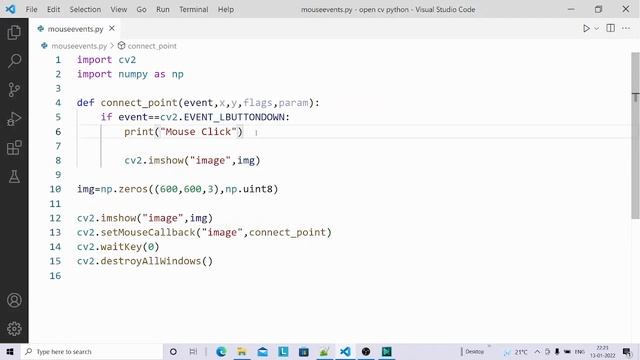Open the dark green app on taskbar
This screenshot has width=640, height=360.
(387, 351)
